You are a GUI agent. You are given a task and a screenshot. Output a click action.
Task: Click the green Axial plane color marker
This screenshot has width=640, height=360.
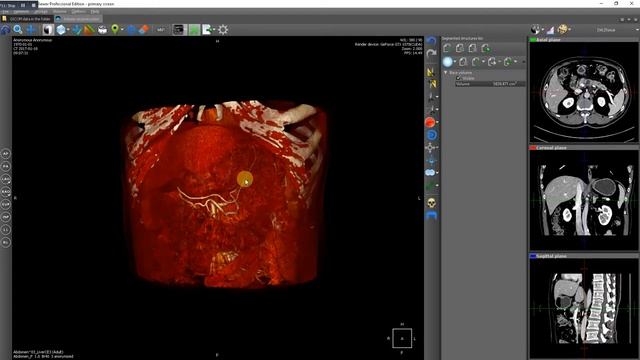[533, 40]
